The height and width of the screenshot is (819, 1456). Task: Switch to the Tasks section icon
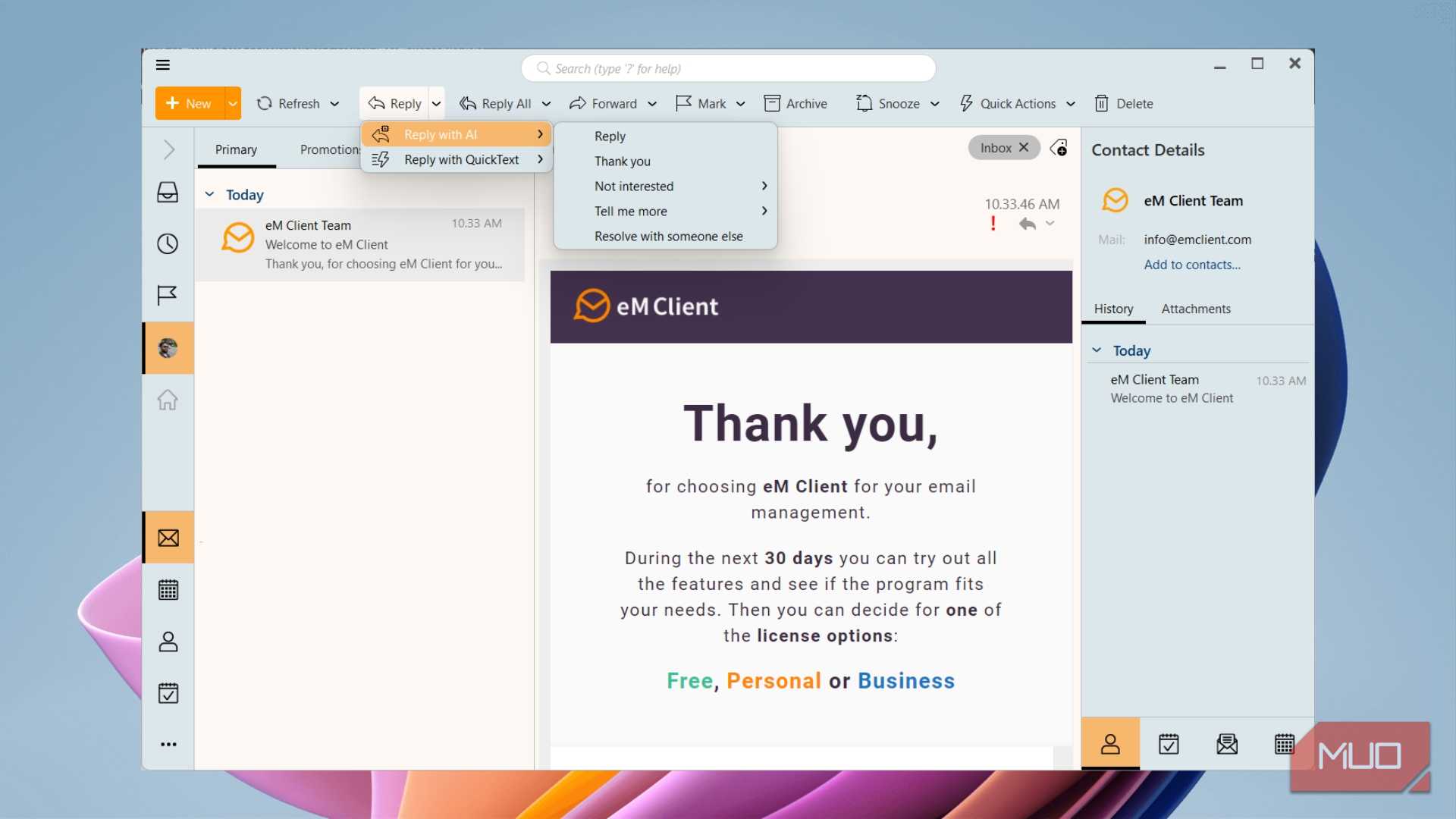pyautogui.click(x=168, y=693)
